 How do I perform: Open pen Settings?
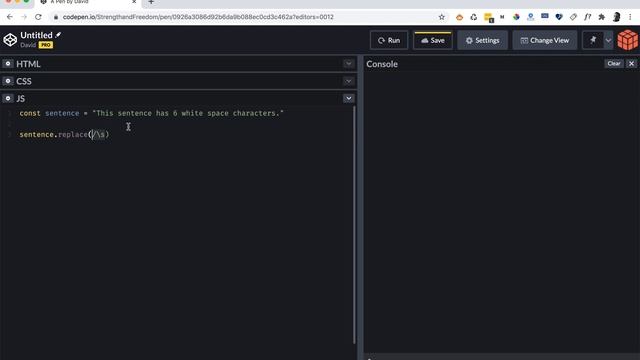(482, 40)
